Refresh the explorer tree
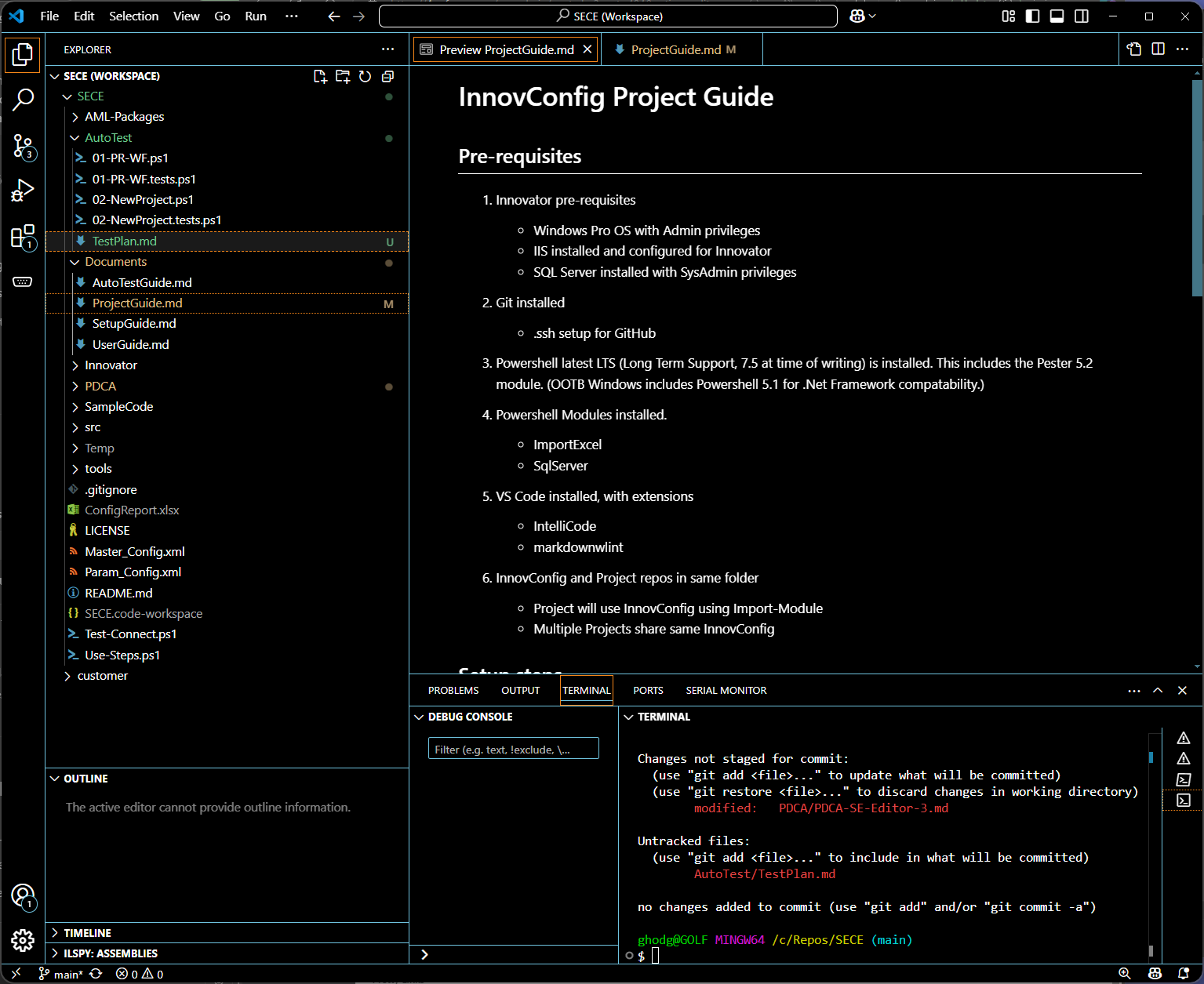1204x984 pixels. pyautogui.click(x=365, y=76)
